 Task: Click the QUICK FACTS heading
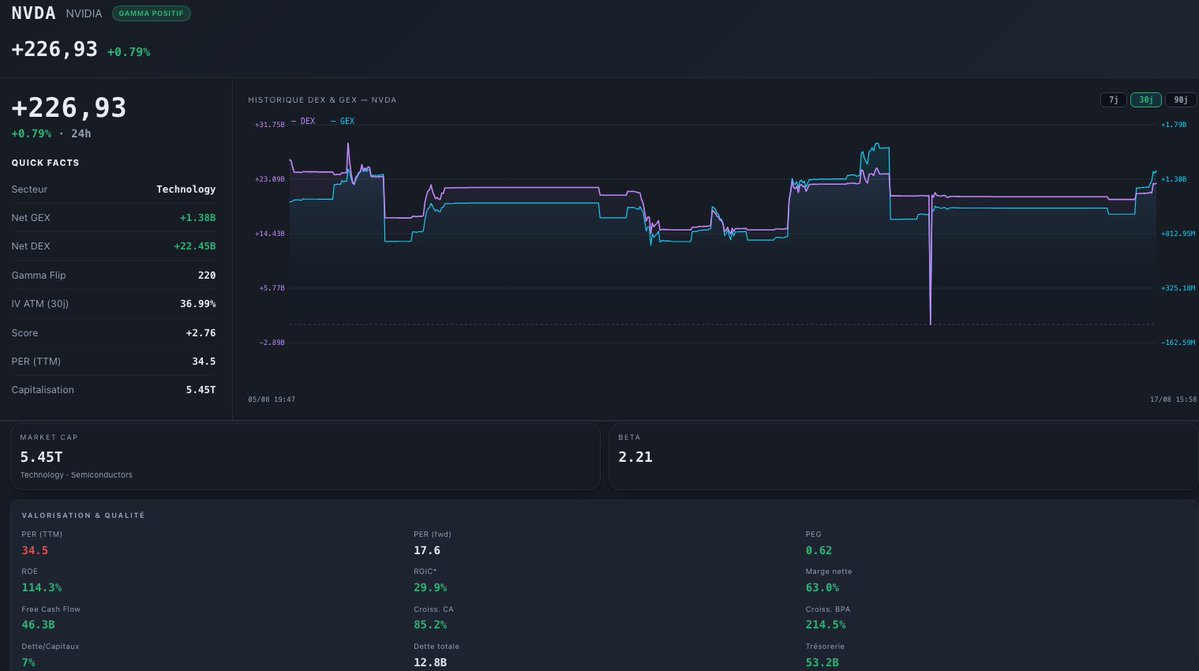pos(45,163)
